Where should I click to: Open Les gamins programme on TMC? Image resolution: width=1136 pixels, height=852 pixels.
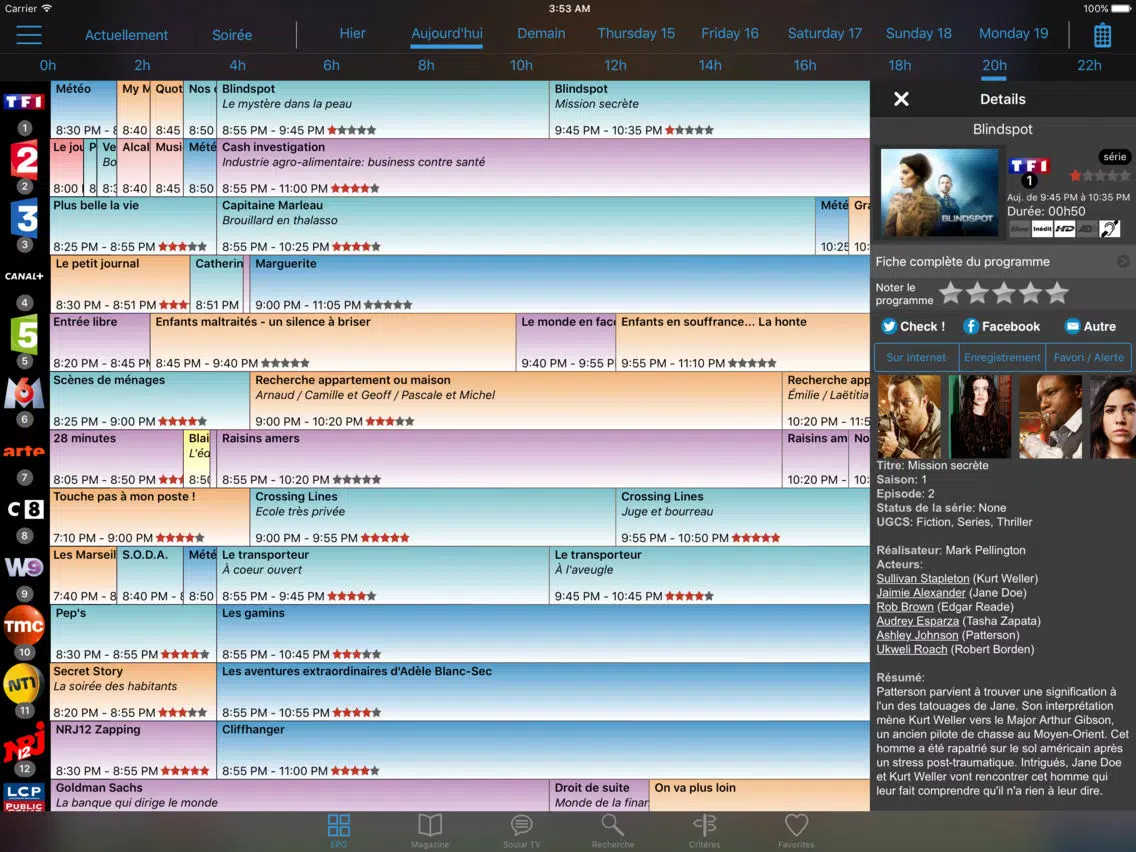(543, 633)
